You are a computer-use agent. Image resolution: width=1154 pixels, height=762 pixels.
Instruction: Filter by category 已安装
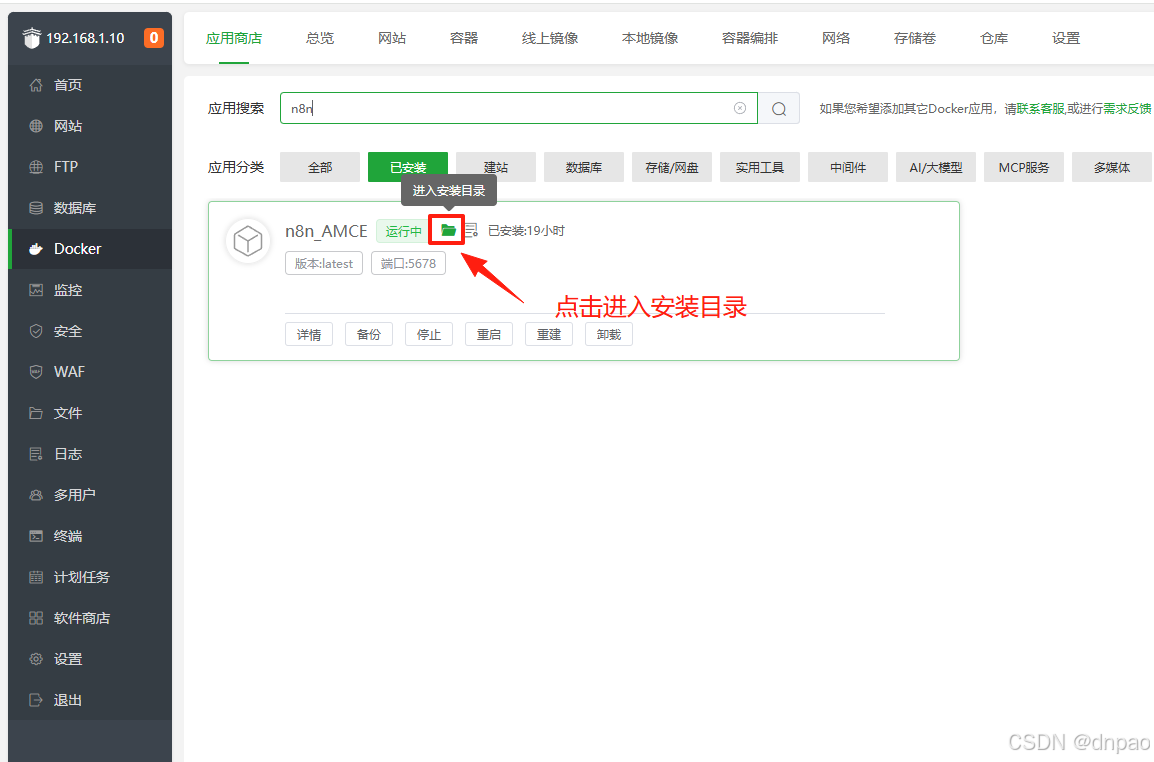click(x=408, y=167)
